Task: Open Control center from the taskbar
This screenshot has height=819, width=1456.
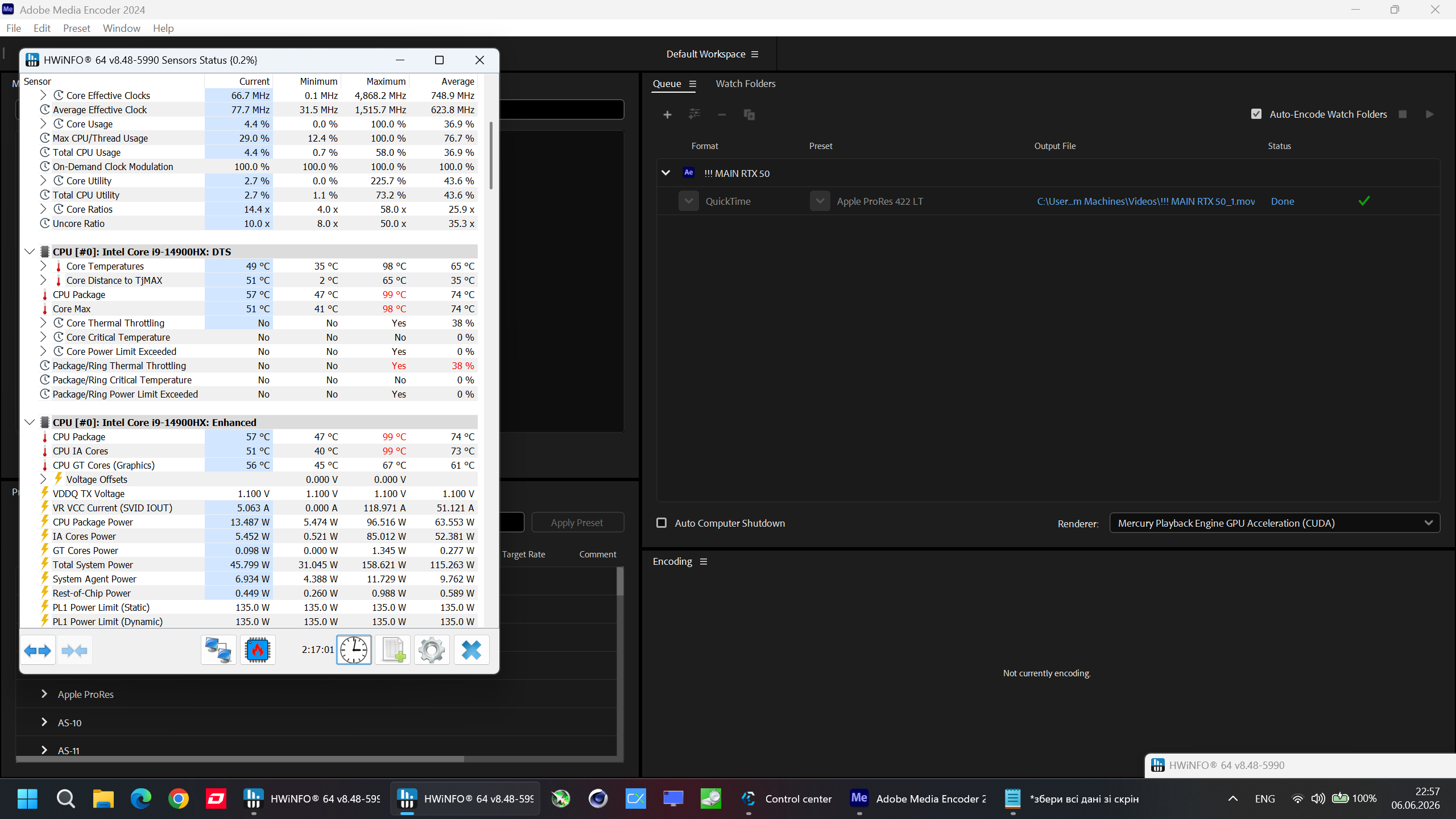Action: (787, 799)
